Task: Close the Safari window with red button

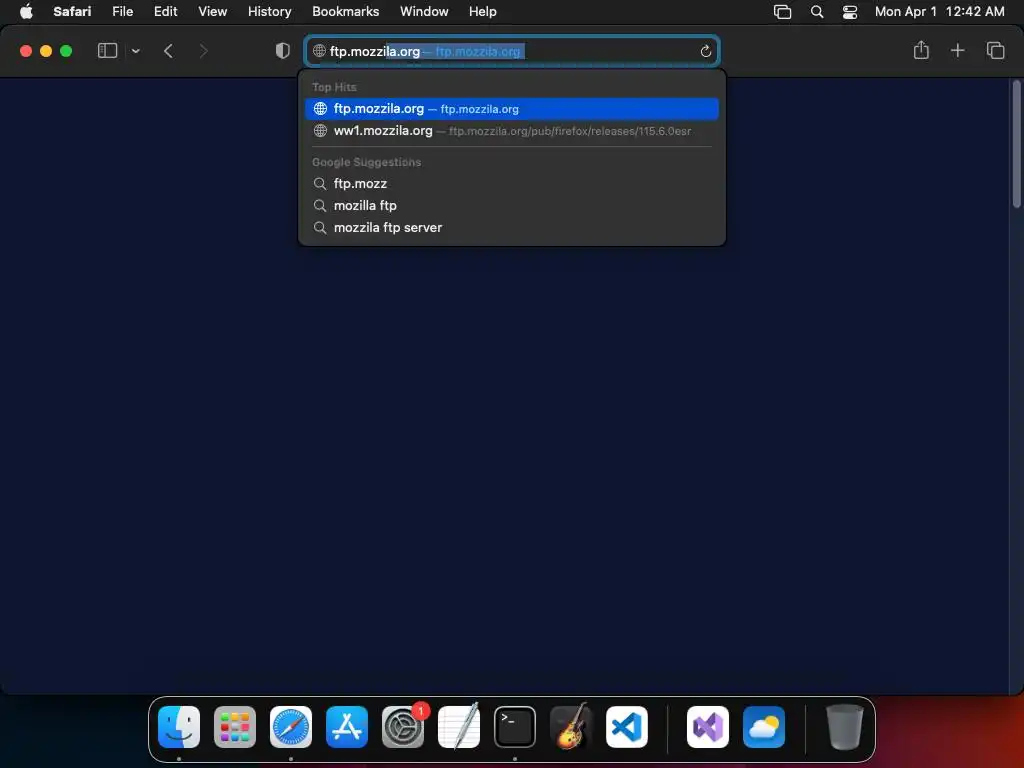Action: coord(26,51)
